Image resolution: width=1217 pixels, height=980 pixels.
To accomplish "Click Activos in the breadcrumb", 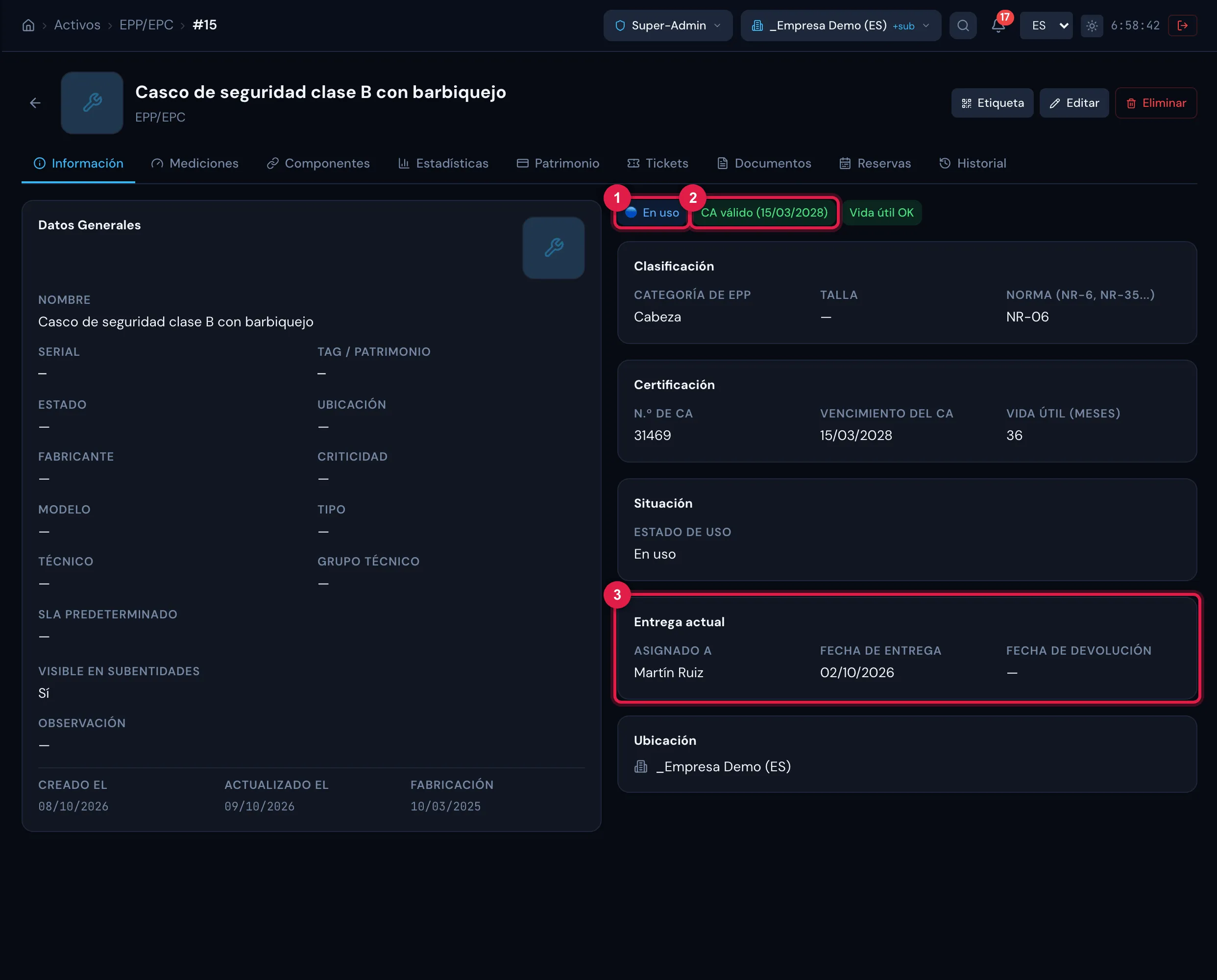I will coord(77,25).
